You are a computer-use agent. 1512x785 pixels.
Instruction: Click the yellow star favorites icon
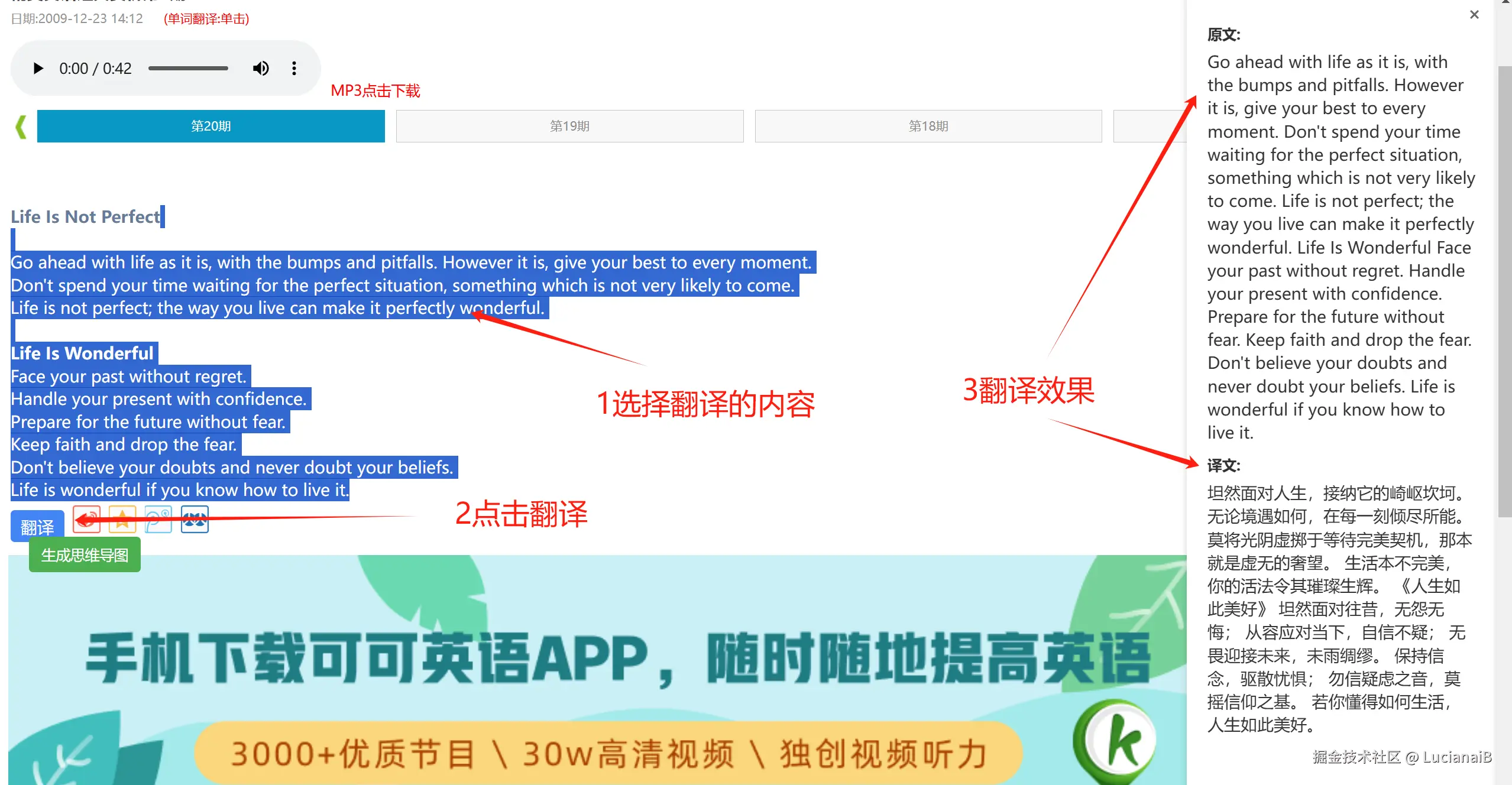click(x=122, y=520)
